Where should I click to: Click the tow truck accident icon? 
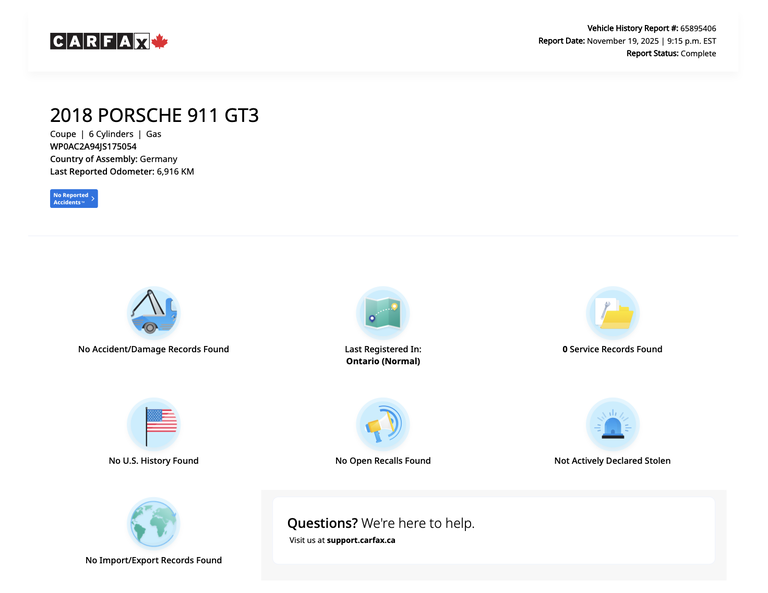pos(153,313)
